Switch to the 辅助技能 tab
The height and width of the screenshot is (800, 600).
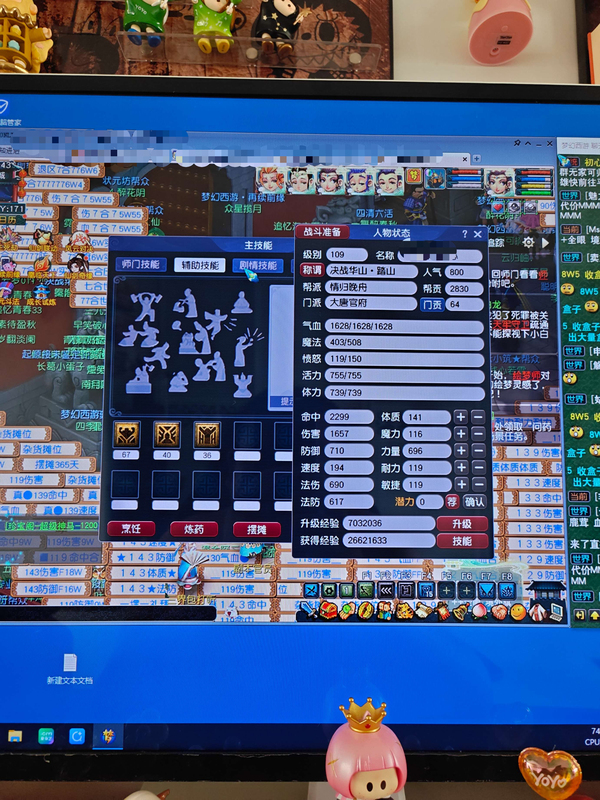point(200,265)
